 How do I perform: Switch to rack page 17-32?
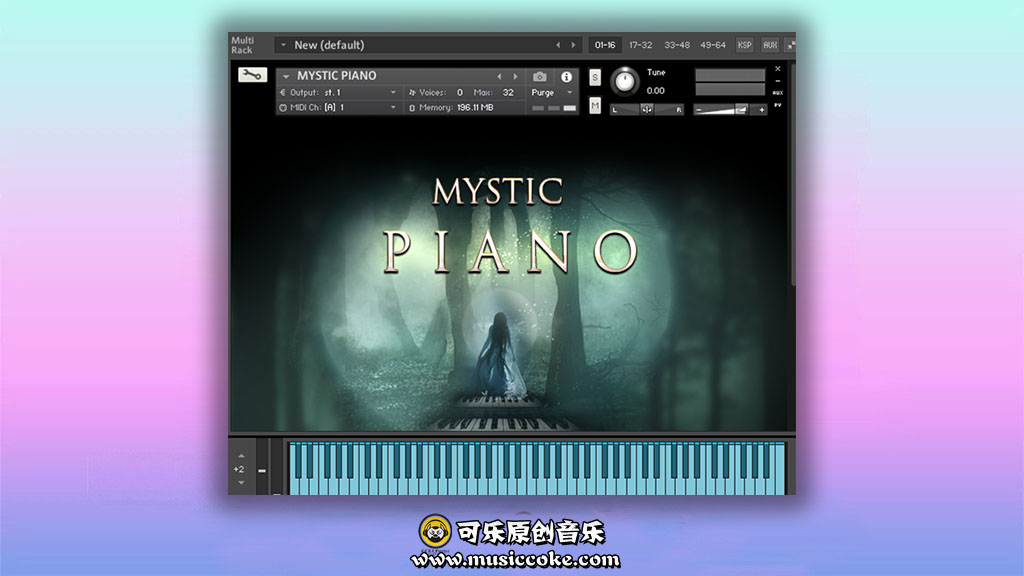pos(641,45)
